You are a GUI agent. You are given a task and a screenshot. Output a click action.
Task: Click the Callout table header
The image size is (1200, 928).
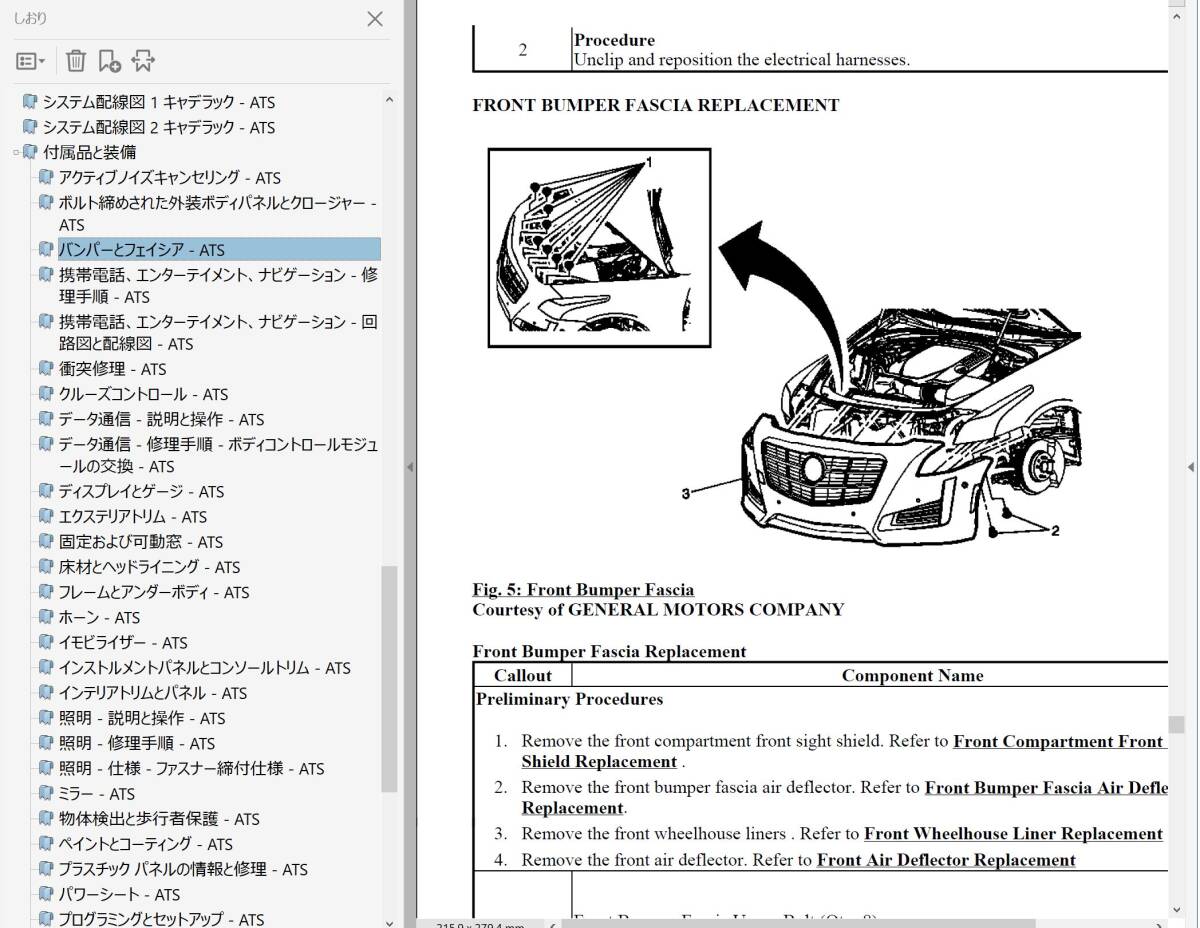pos(522,675)
